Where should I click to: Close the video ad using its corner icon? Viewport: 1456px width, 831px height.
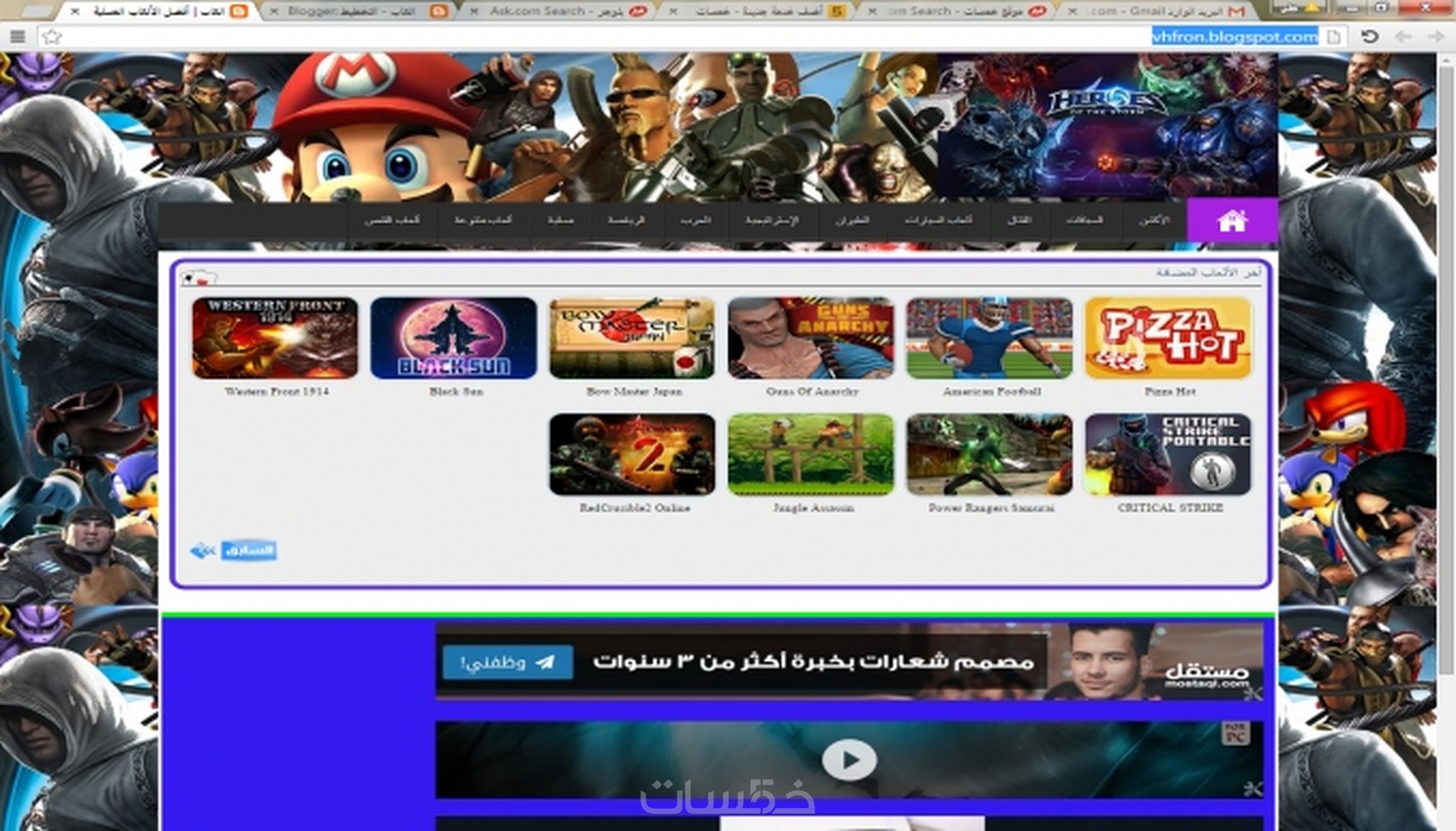point(1253,789)
